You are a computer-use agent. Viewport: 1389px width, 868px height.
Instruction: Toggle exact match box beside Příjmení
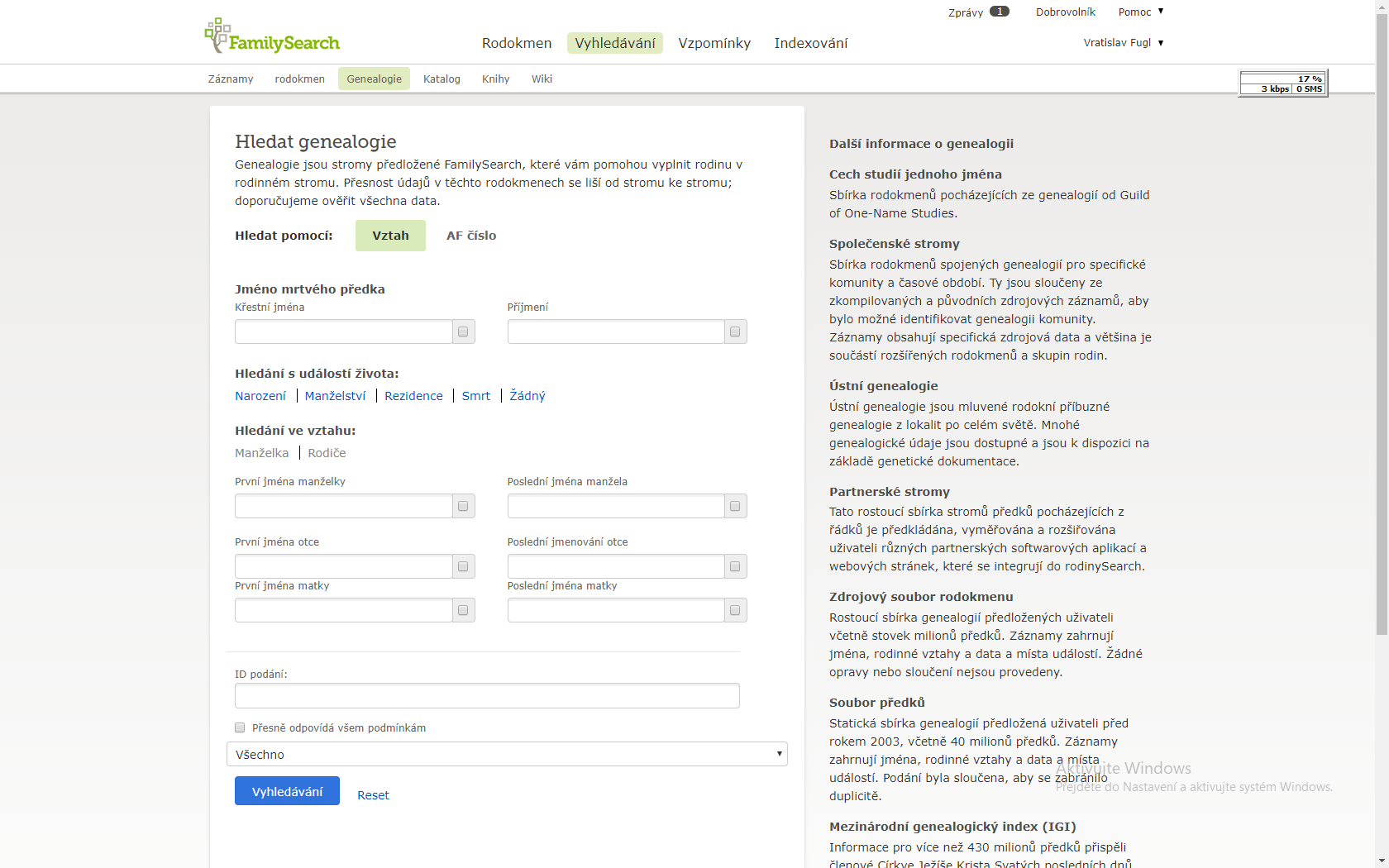coord(735,331)
